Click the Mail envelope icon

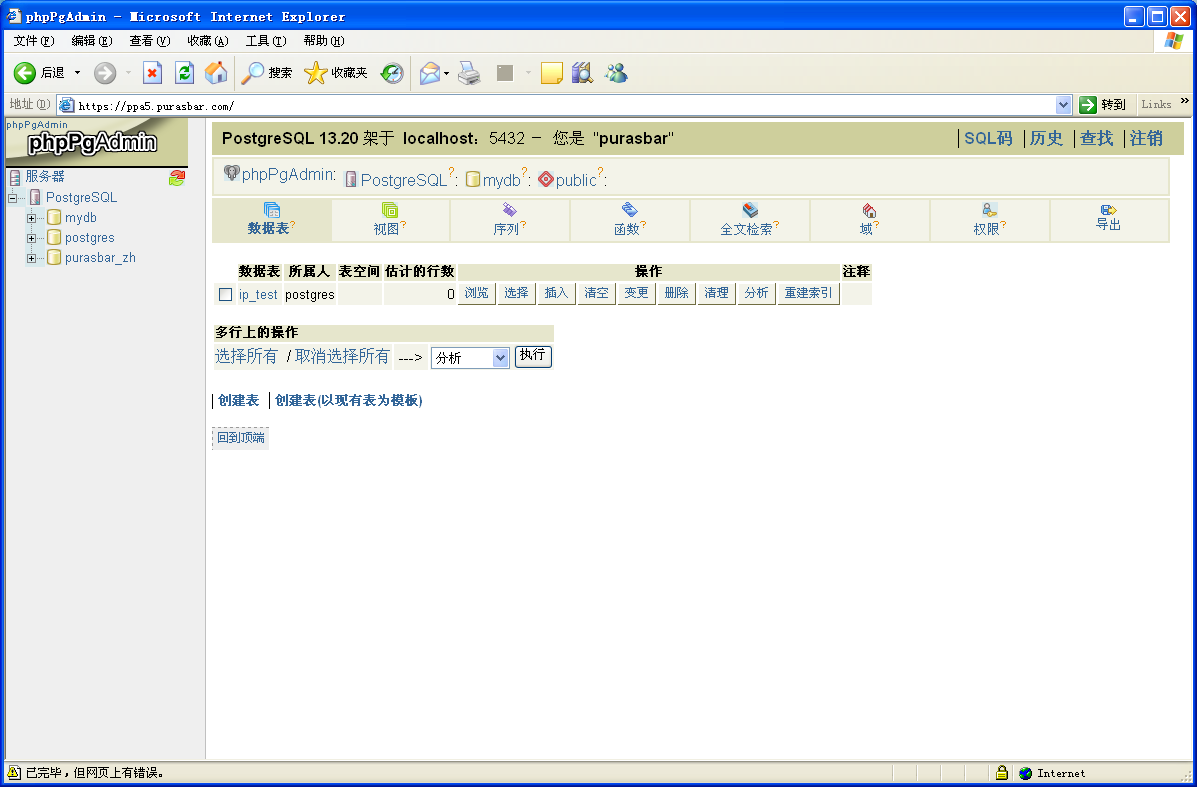click(430, 73)
